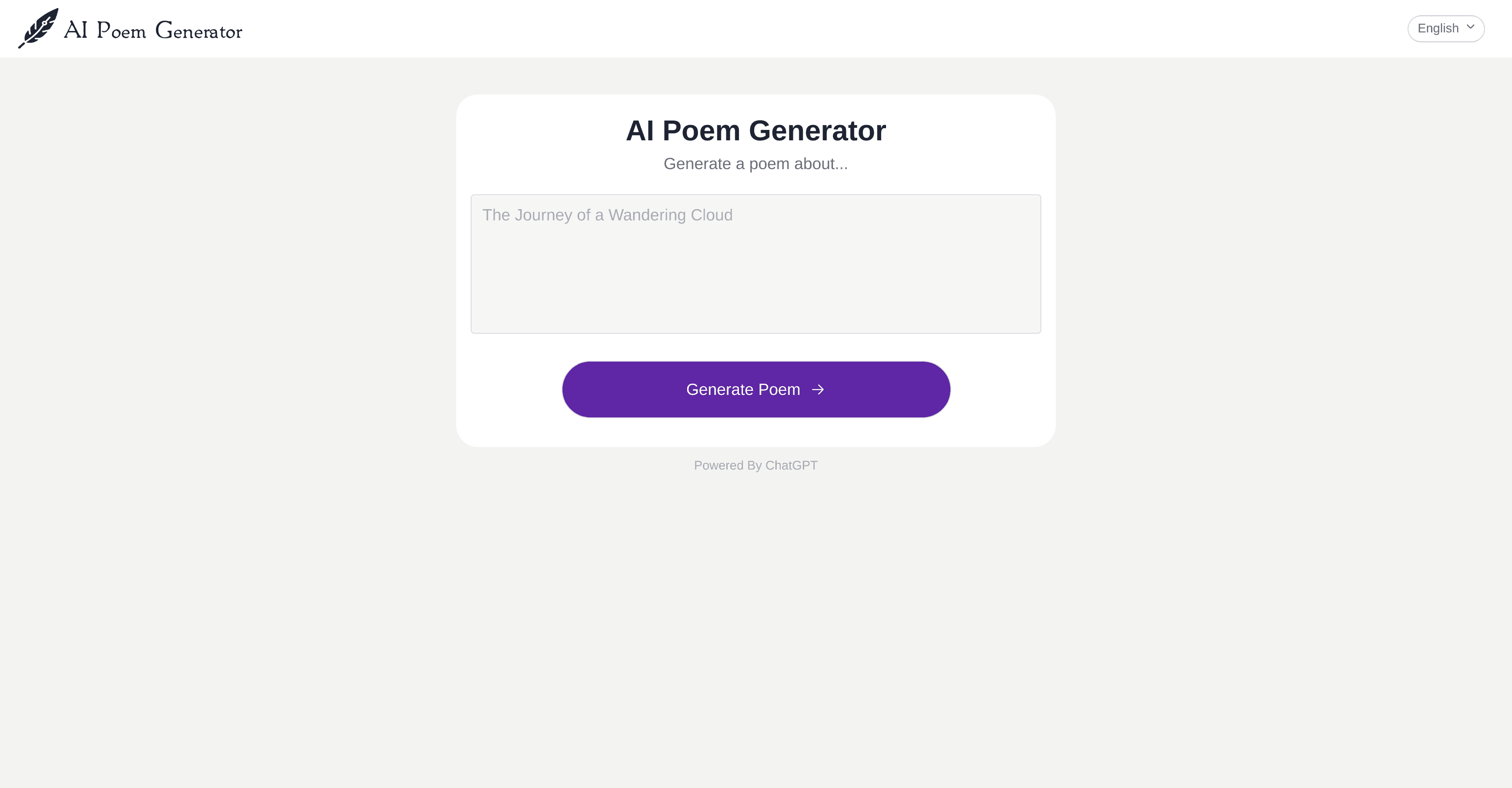
Task: Click the 'Generate Poem' label text
Action: point(742,390)
